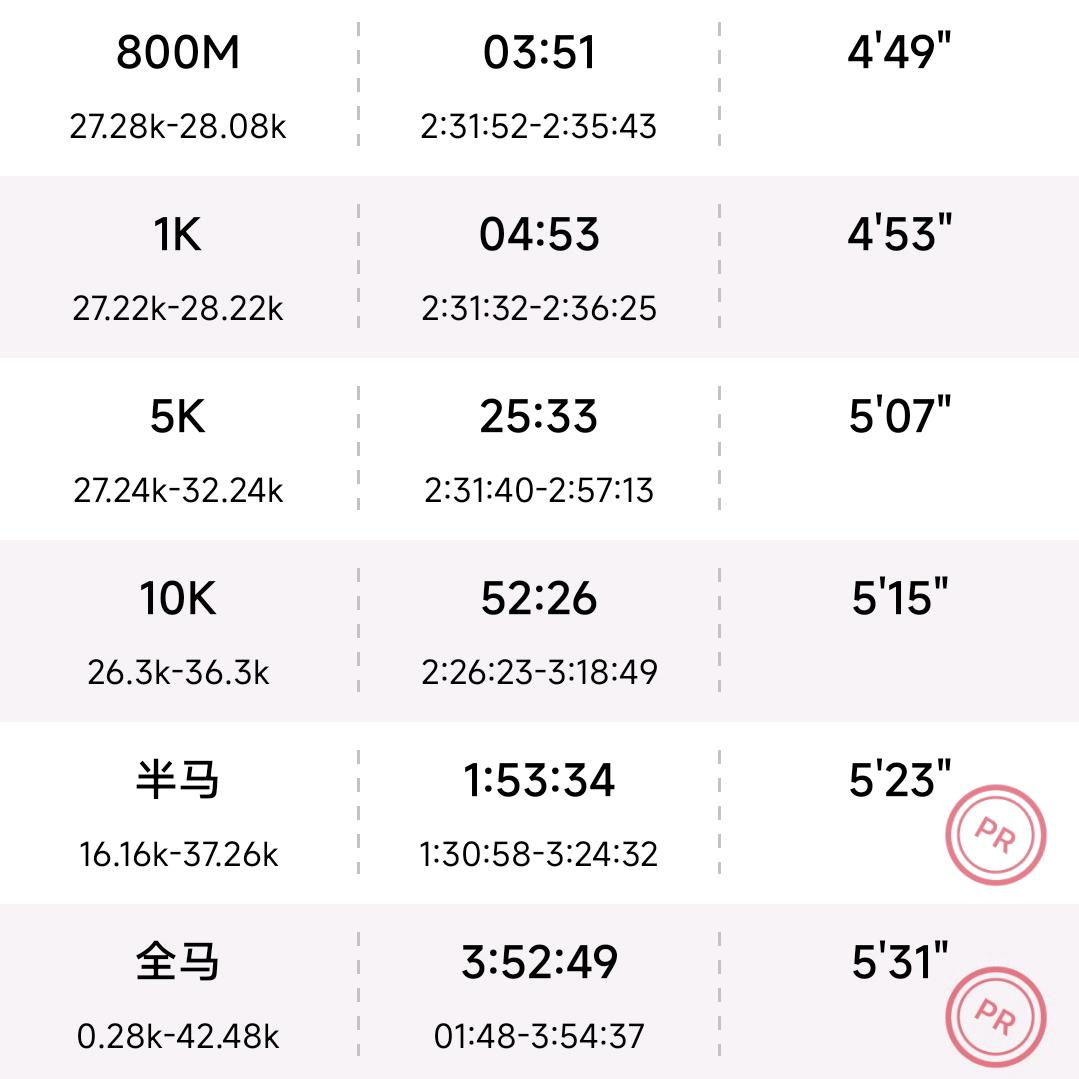Image resolution: width=1079 pixels, height=1079 pixels.
Task: Tap the 25:33 time for 5K
Action: point(539,416)
